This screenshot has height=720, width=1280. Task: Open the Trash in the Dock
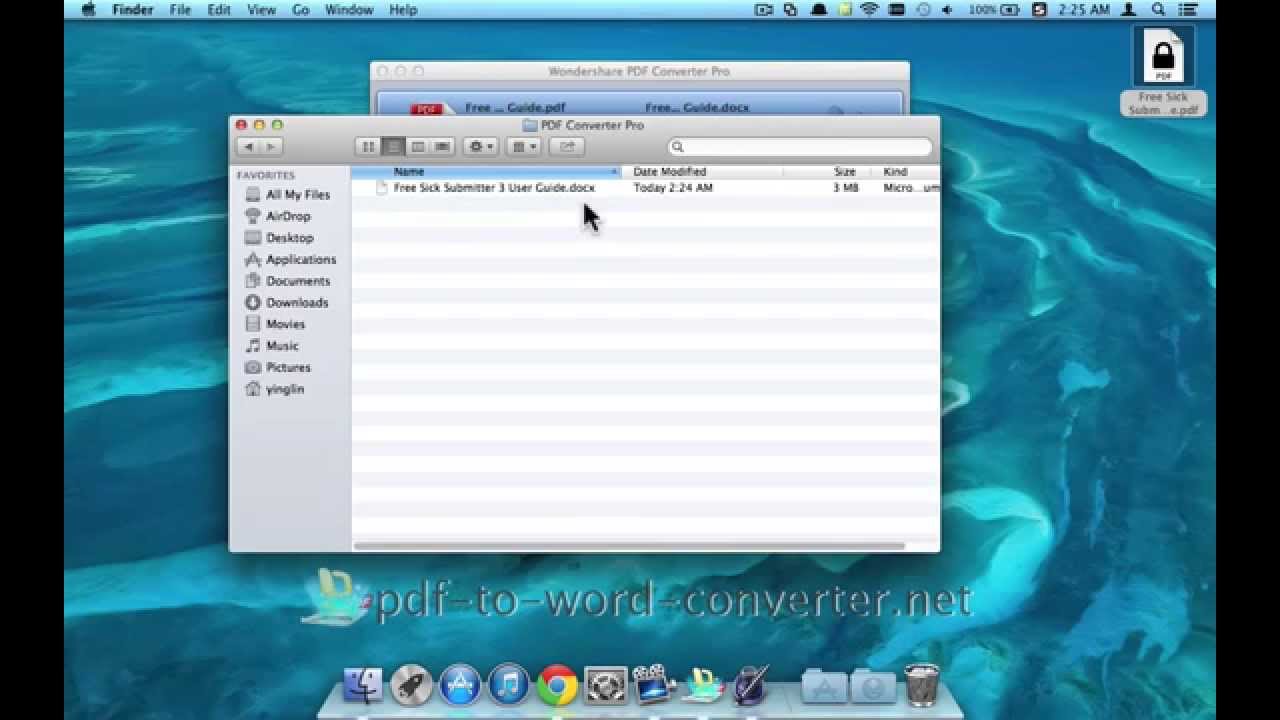(x=922, y=685)
